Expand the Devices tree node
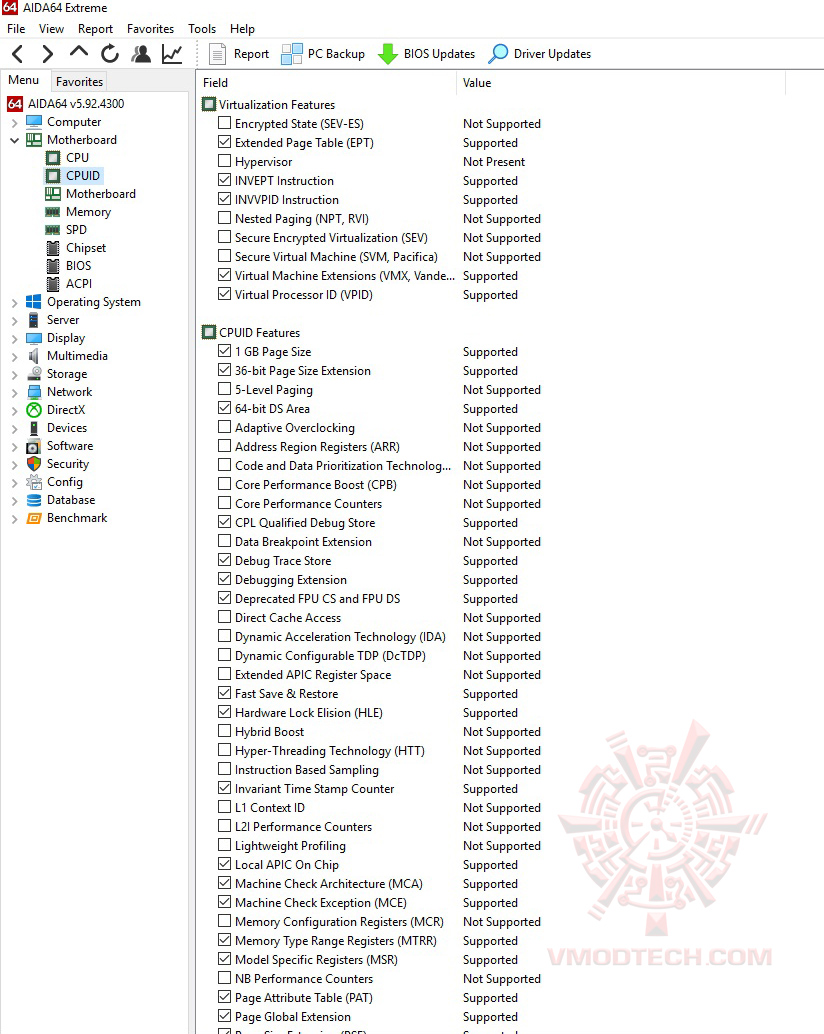This screenshot has height=1034, width=824. [14, 428]
